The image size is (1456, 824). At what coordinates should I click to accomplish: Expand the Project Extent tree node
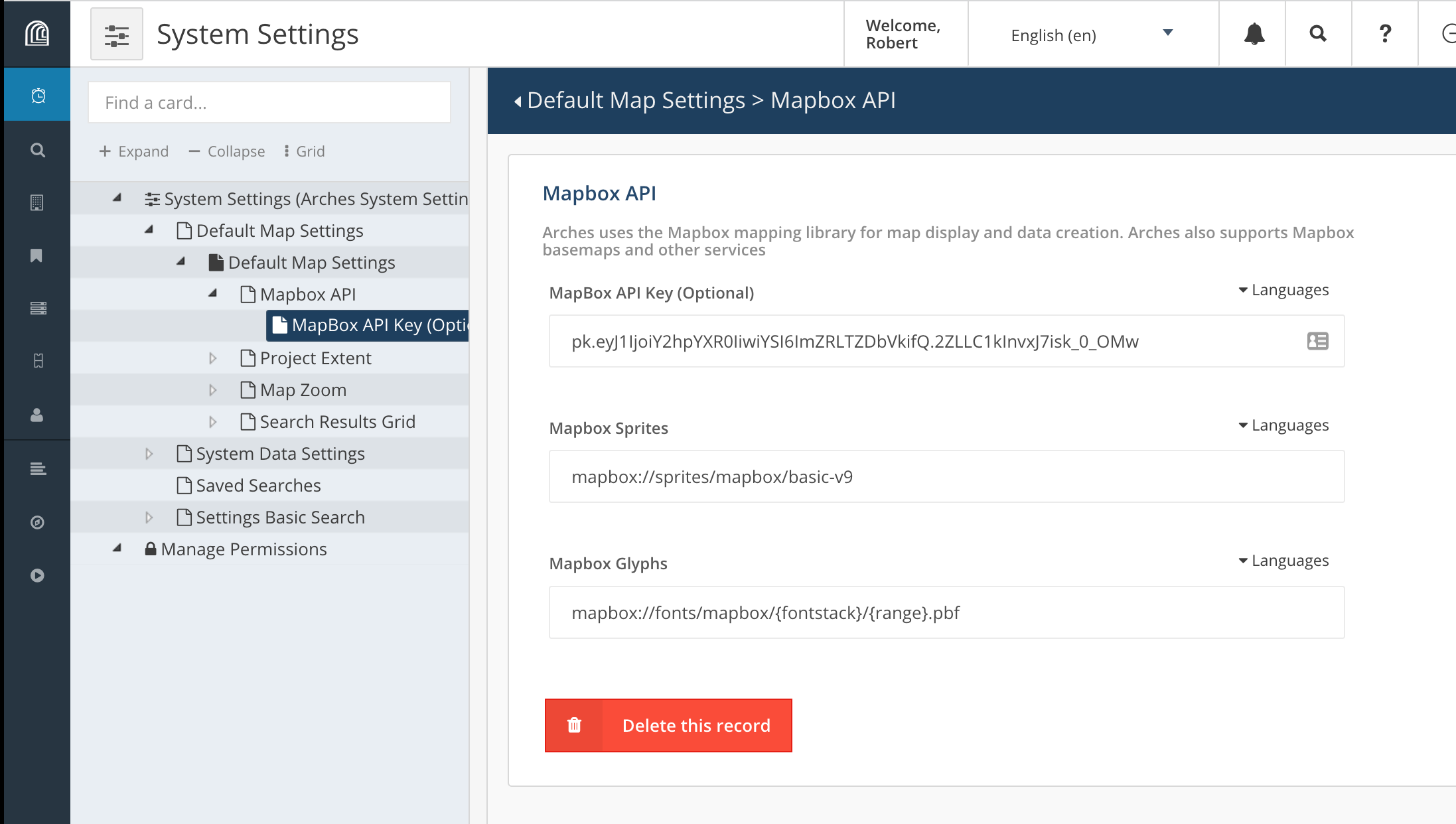(213, 358)
